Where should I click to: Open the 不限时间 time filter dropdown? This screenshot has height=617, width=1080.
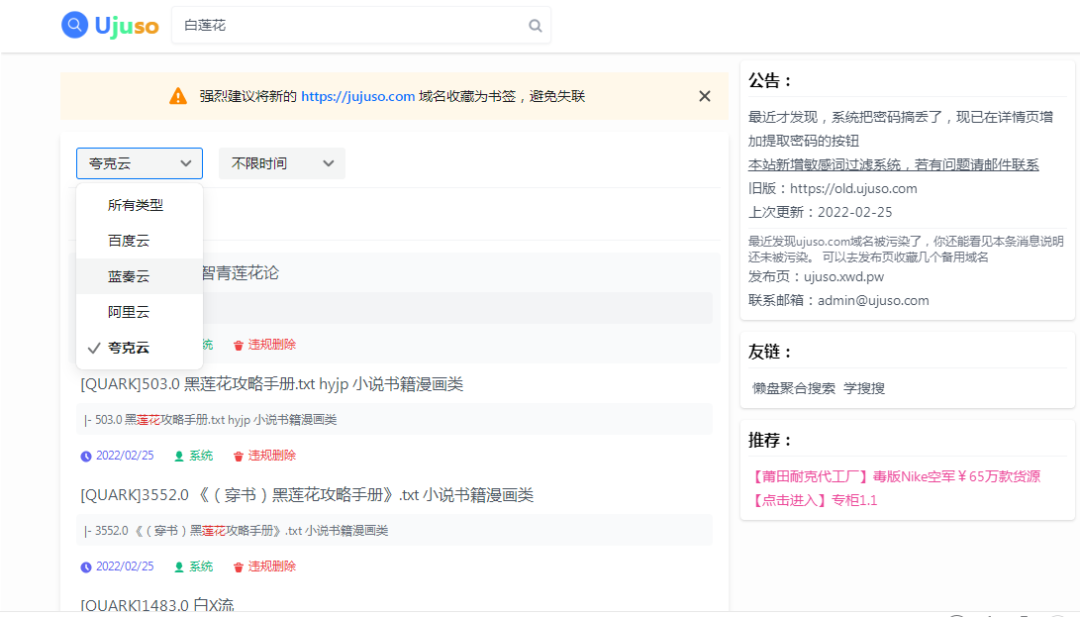tap(282, 163)
